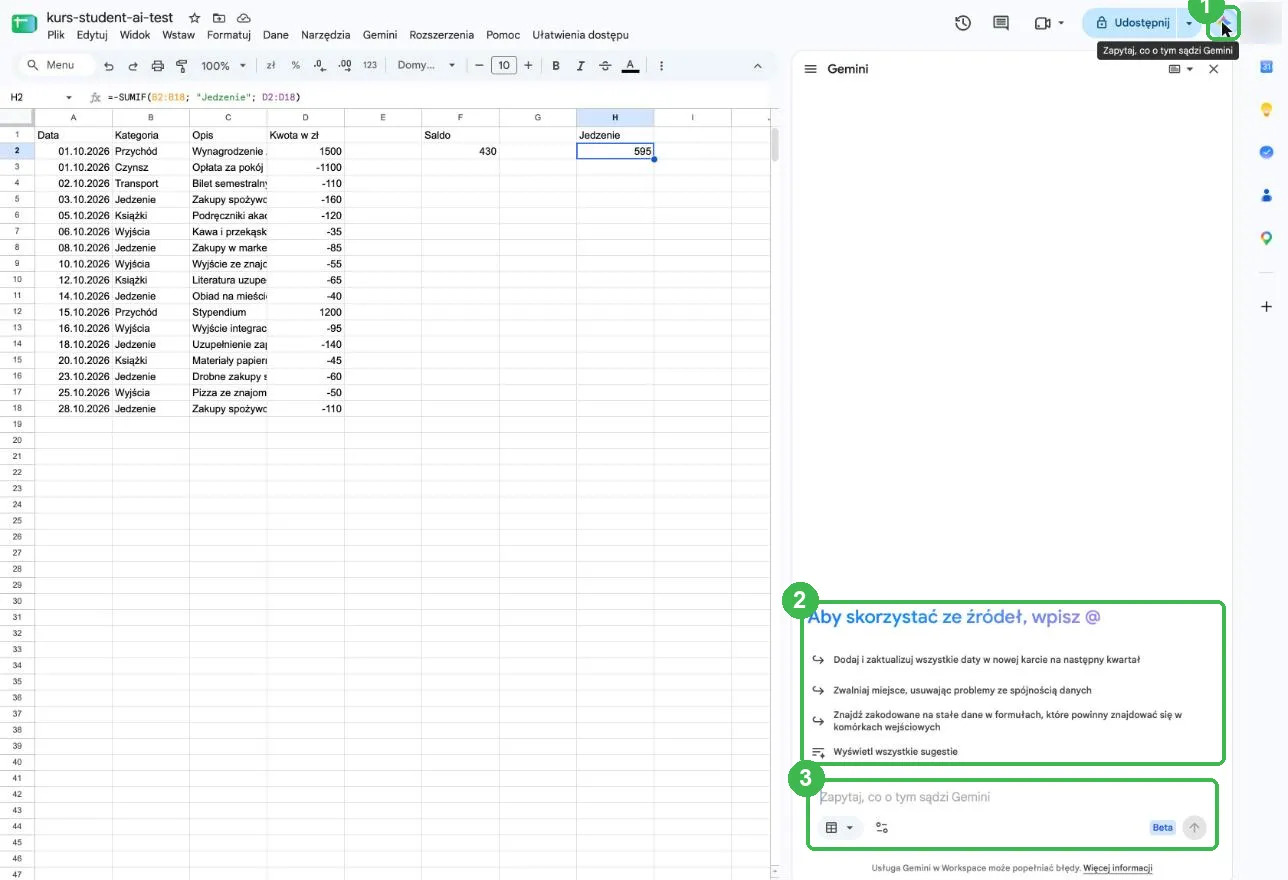The image size is (1288, 880).
Task: Open the Formatuj menu
Action: pyautogui.click(x=228, y=35)
